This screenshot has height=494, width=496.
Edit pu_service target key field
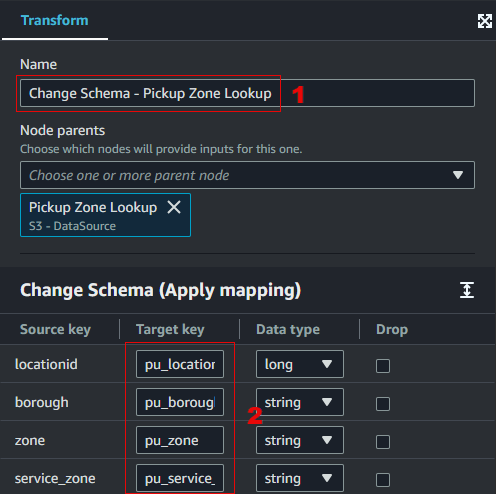[x=180, y=478]
